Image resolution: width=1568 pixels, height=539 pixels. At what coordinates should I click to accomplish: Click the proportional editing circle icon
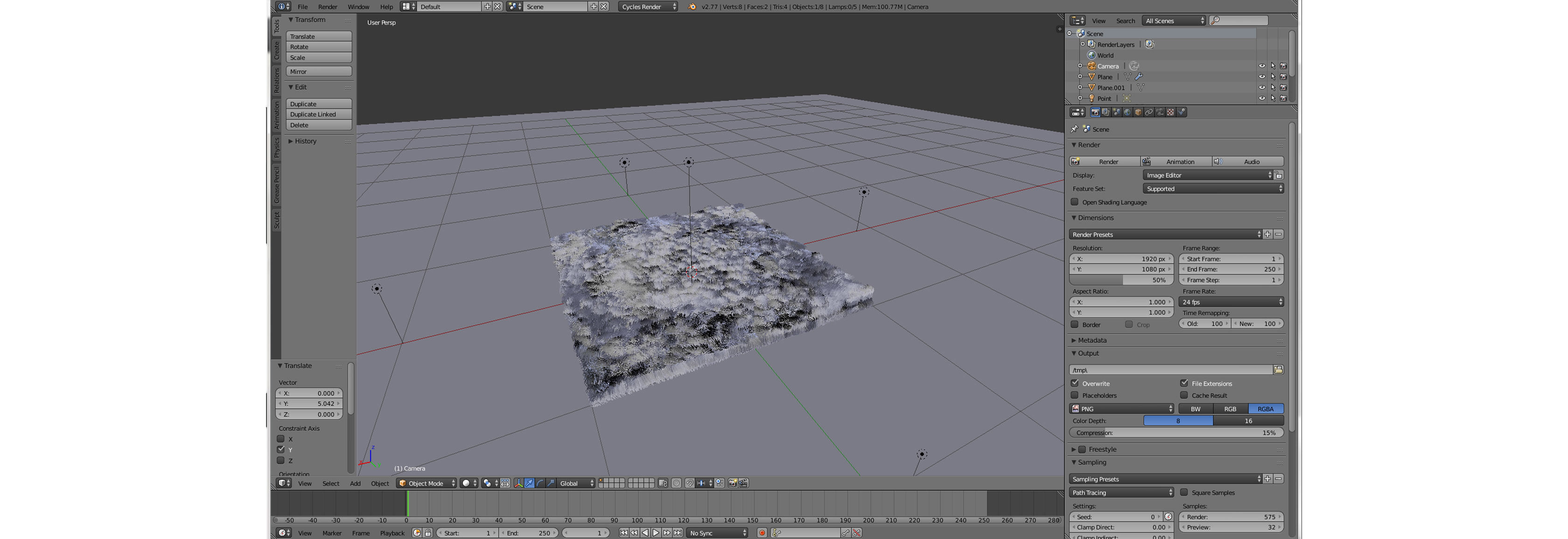tap(676, 483)
